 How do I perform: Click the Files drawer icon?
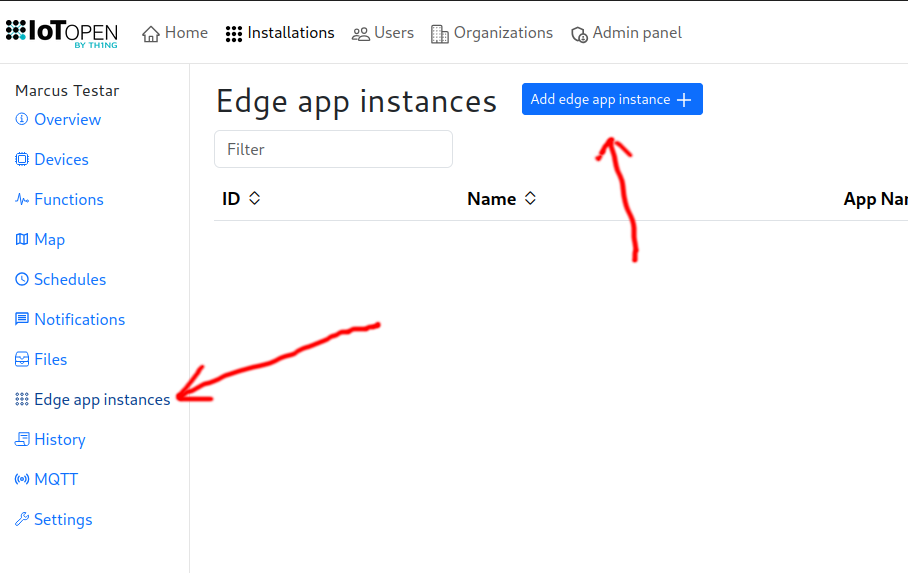(x=21, y=359)
